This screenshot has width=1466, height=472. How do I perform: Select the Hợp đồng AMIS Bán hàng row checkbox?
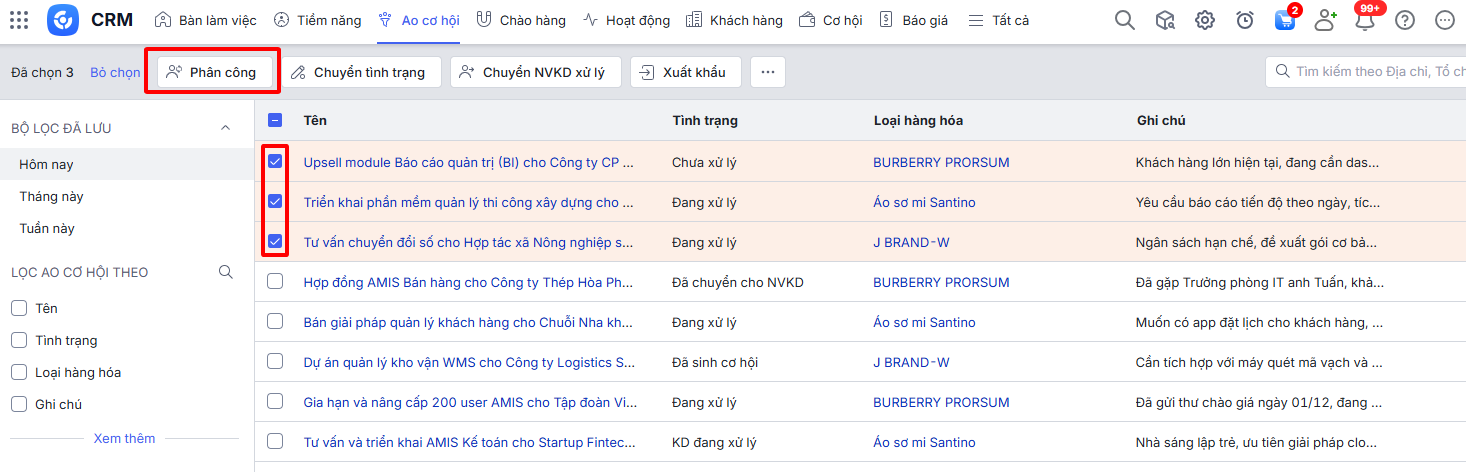click(x=275, y=282)
